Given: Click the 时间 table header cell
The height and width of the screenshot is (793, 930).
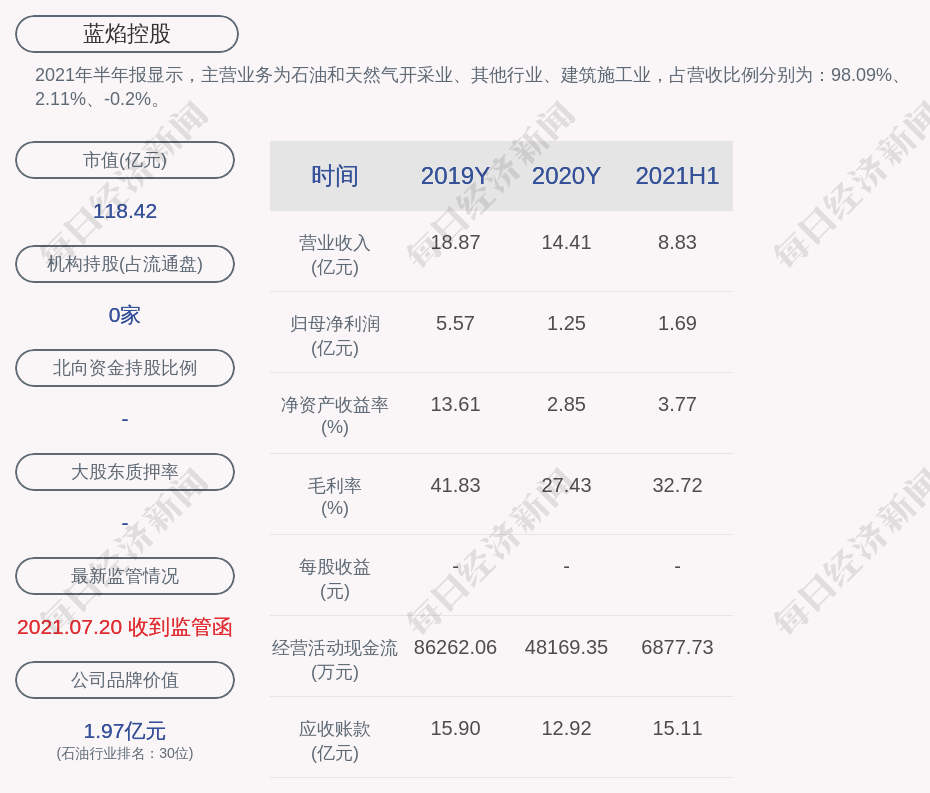Looking at the screenshot, I should (x=335, y=176).
